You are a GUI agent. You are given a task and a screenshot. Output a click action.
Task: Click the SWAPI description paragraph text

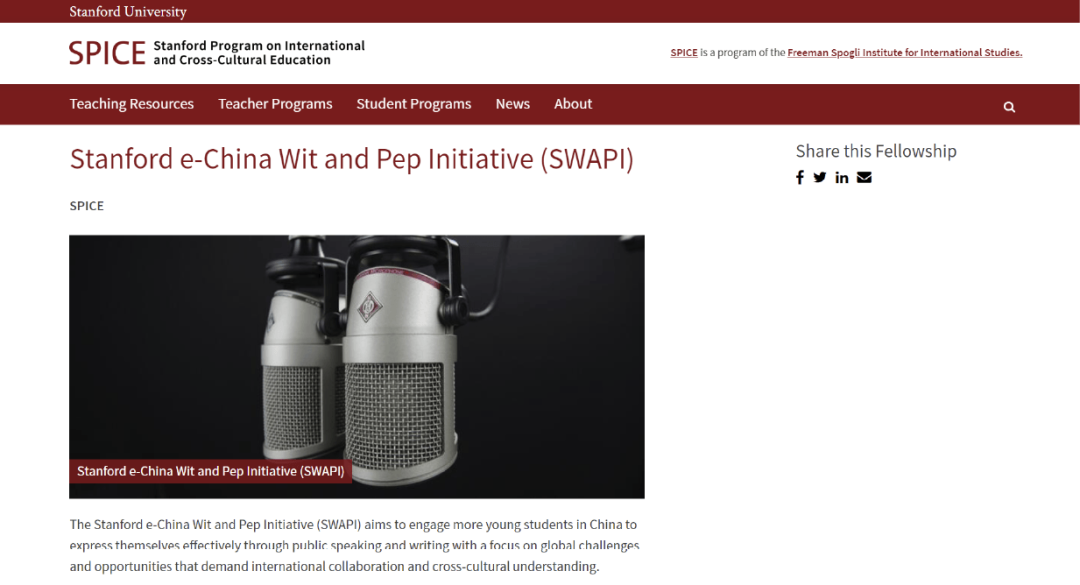(355, 545)
